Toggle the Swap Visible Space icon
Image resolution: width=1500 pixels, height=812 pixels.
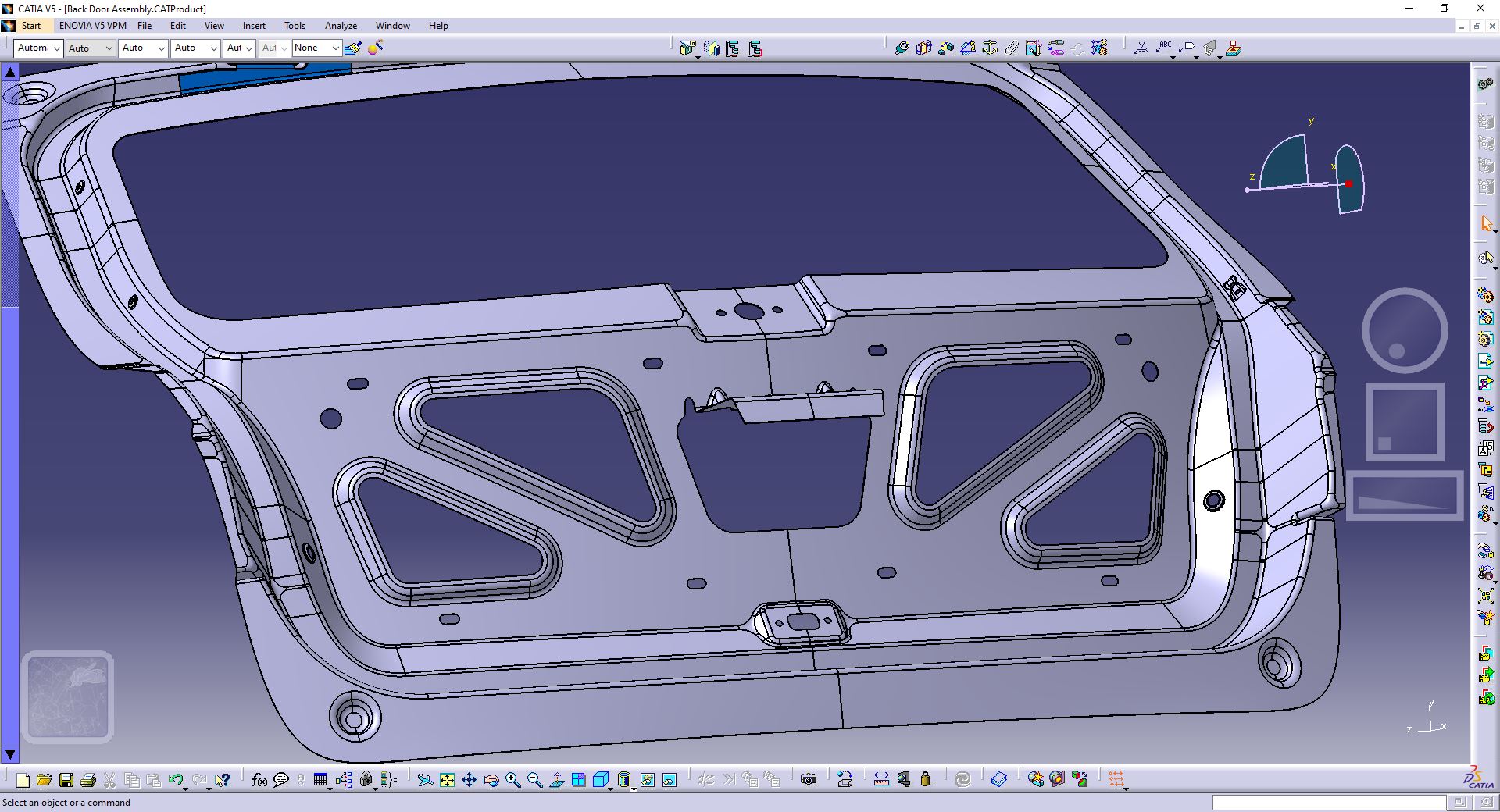pyautogui.click(x=670, y=779)
